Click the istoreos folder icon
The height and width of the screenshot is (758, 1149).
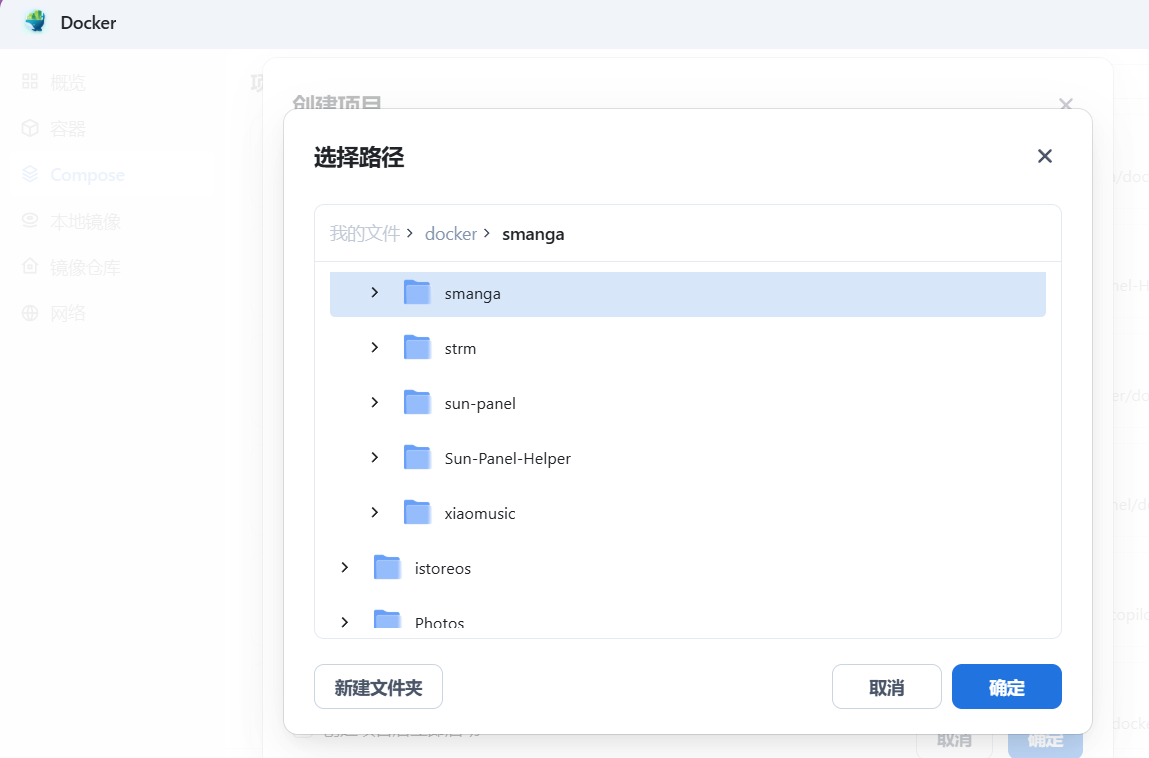click(x=387, y=568)
